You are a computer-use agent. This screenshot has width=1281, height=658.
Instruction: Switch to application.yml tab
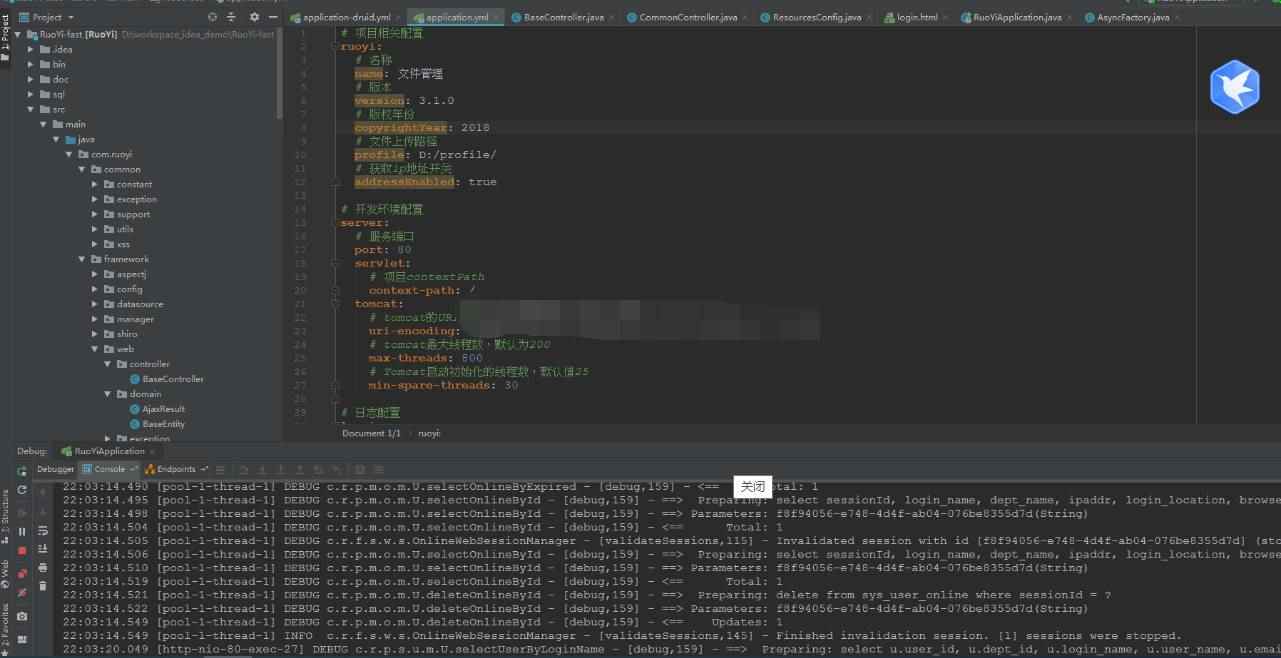click(457, 18)
